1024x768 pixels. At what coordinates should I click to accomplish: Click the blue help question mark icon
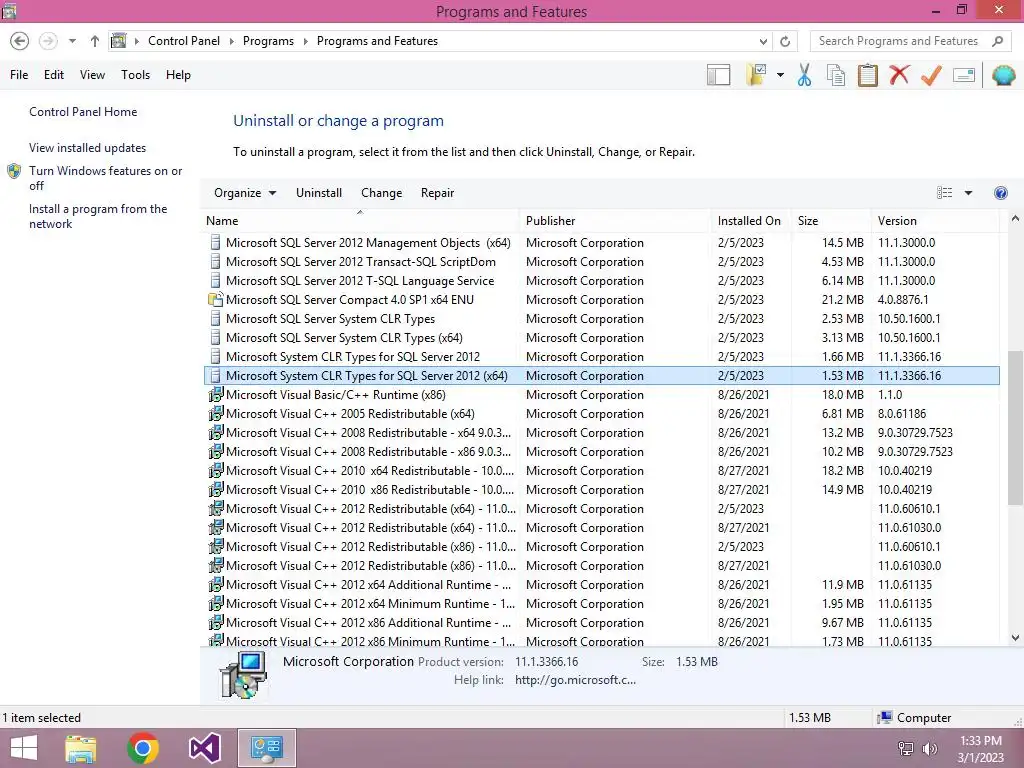tap(1000, 193)
